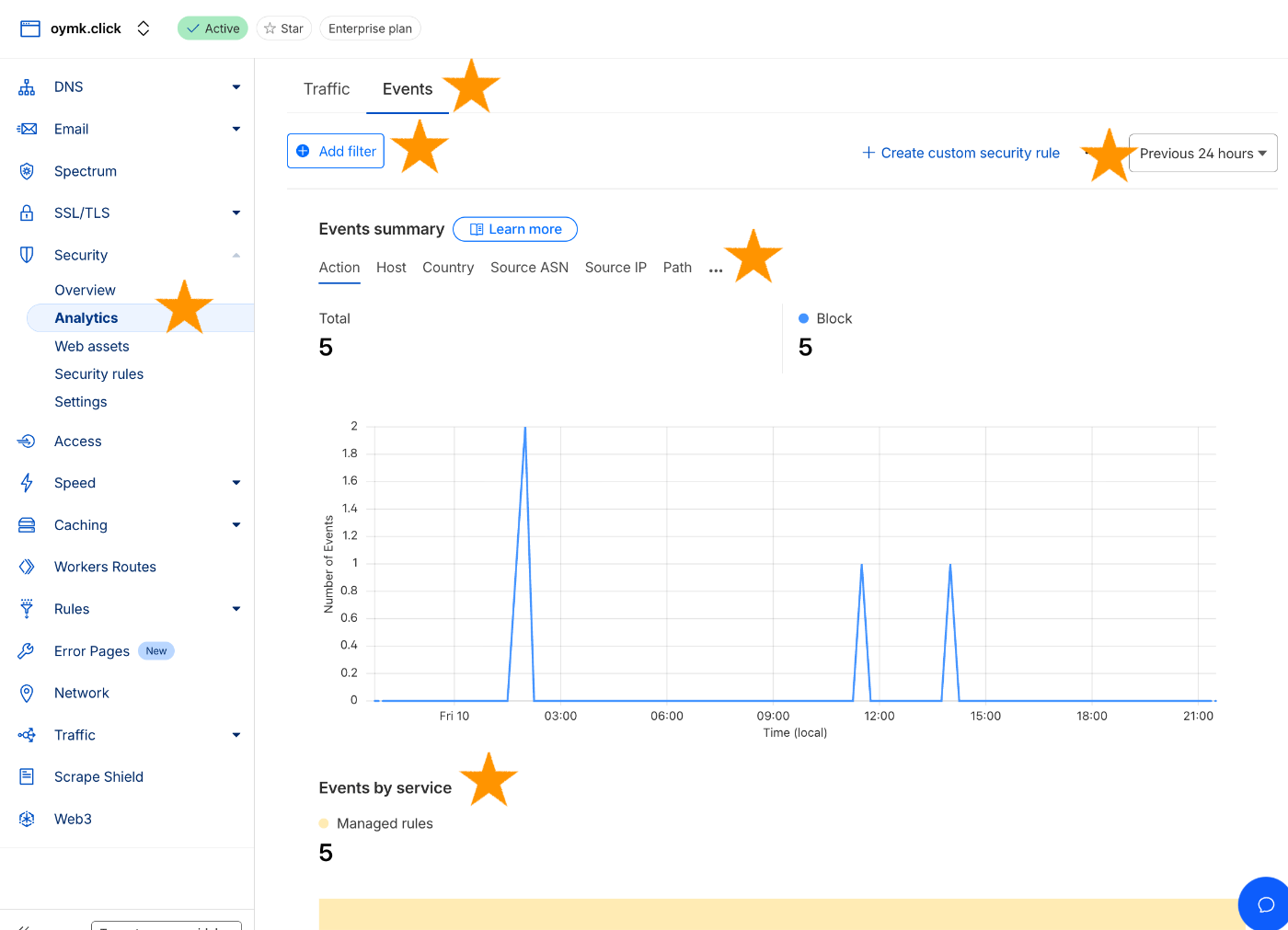This screenshot has height=930, width=1288.
Task: Open the chat support bubble icon
Action: (x=1265, y=904)
